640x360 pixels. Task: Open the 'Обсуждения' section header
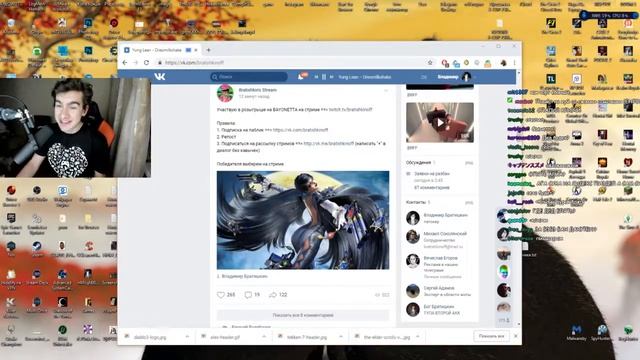(418, 162)
